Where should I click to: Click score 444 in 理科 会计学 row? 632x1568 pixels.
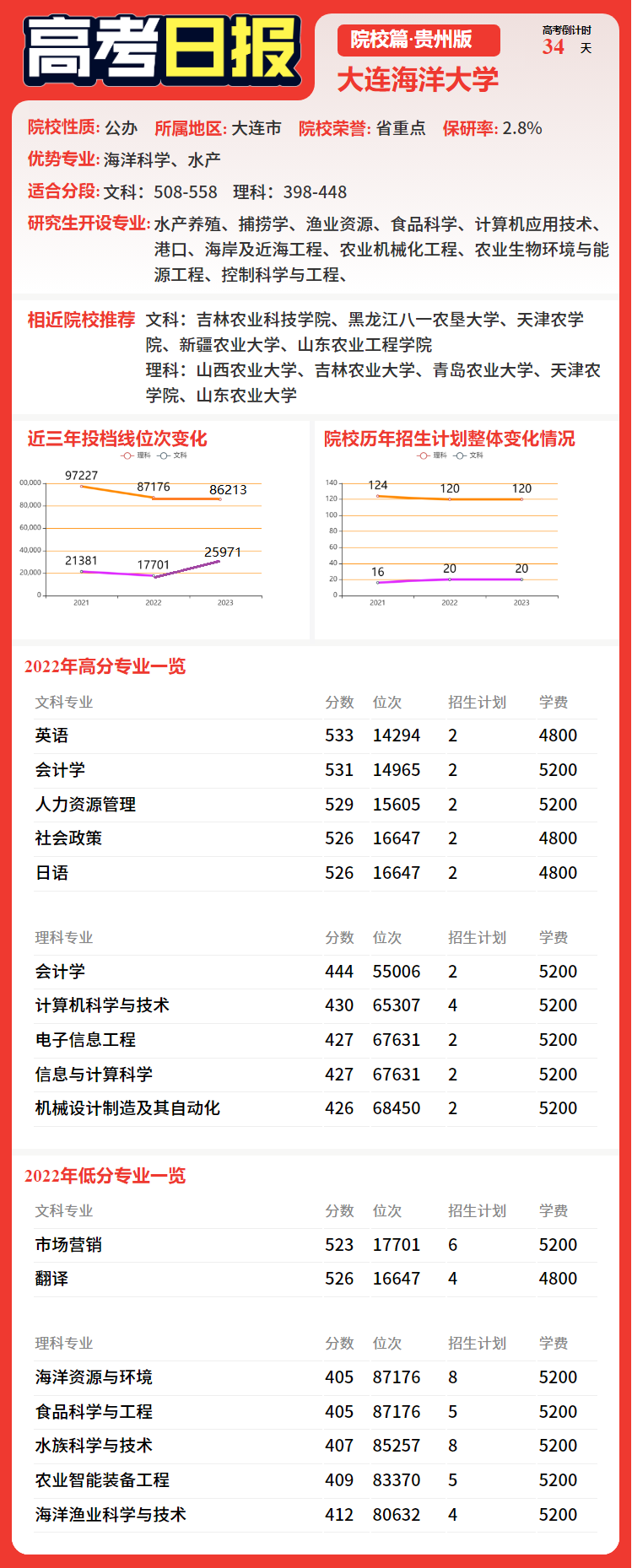339,972
